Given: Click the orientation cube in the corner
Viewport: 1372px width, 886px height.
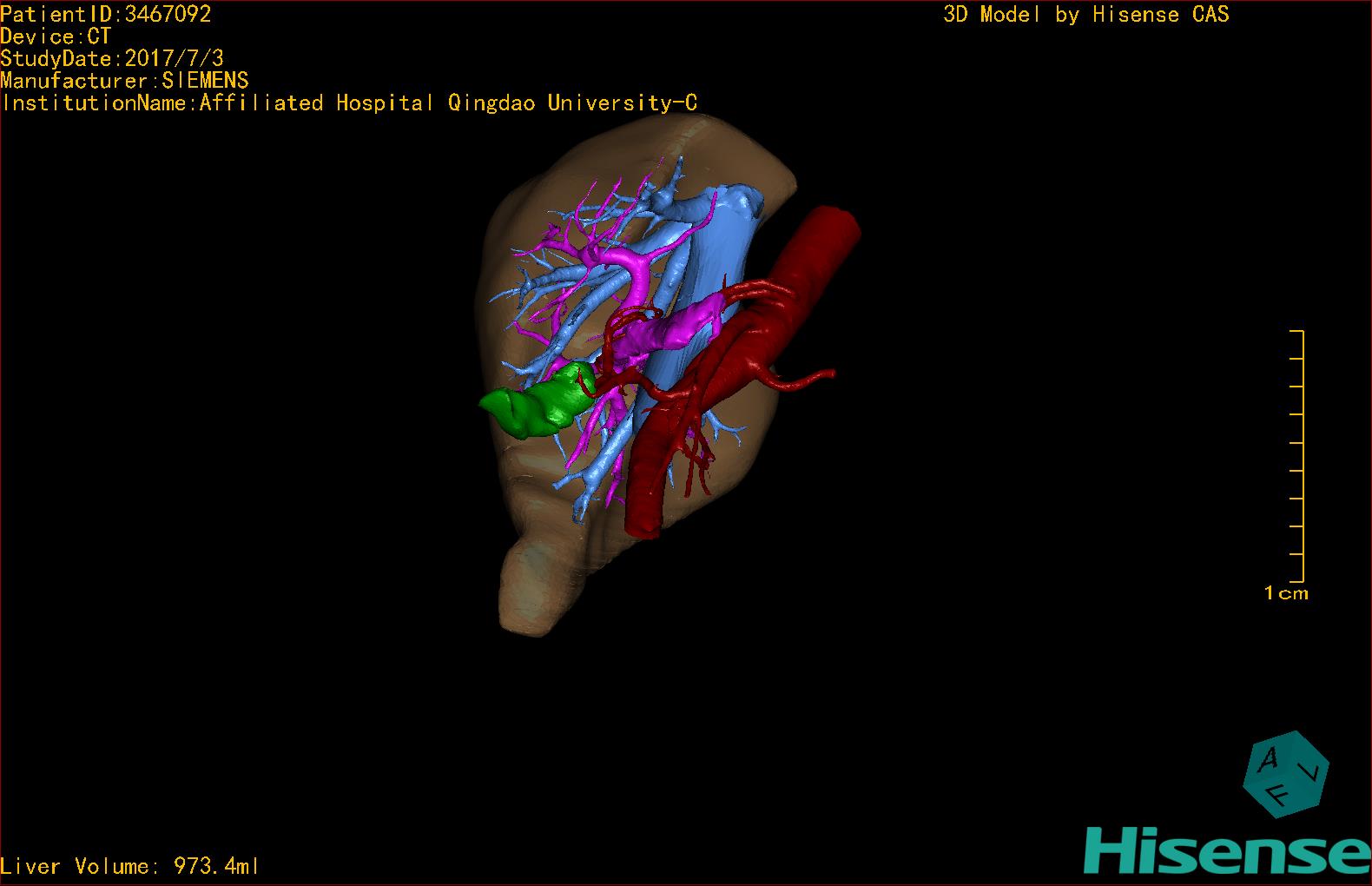Looking at the screenshot, I should 1286,774.
